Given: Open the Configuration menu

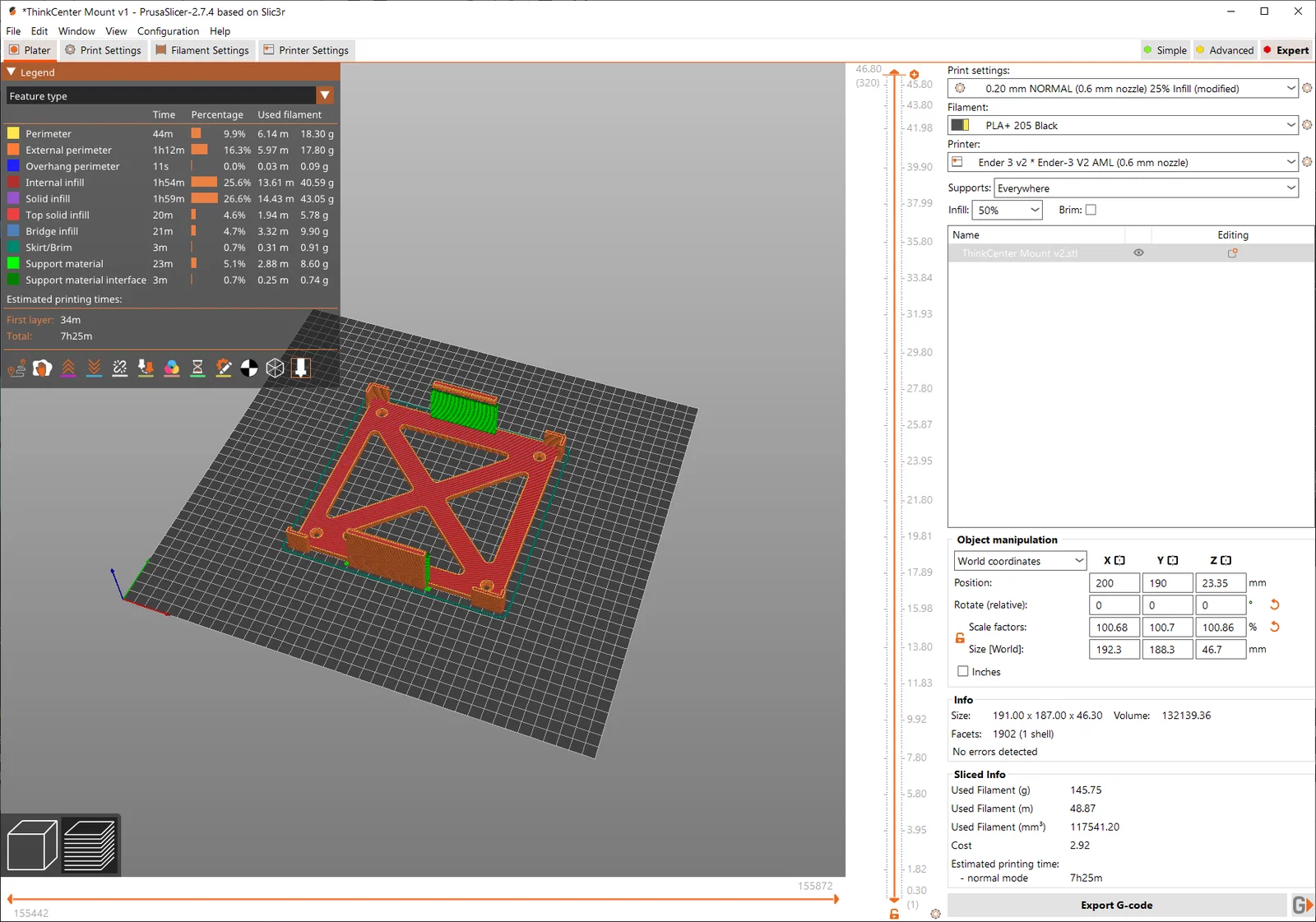Looking at the screenshot, I should (x=168, y=31).
